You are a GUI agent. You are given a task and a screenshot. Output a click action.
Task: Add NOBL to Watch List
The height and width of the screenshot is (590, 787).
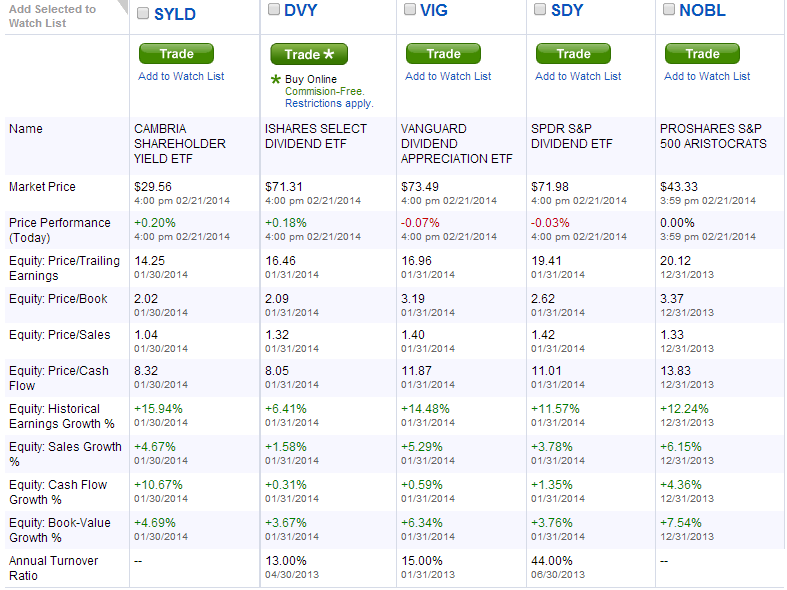pyautogui.click(x=707, y=76)
